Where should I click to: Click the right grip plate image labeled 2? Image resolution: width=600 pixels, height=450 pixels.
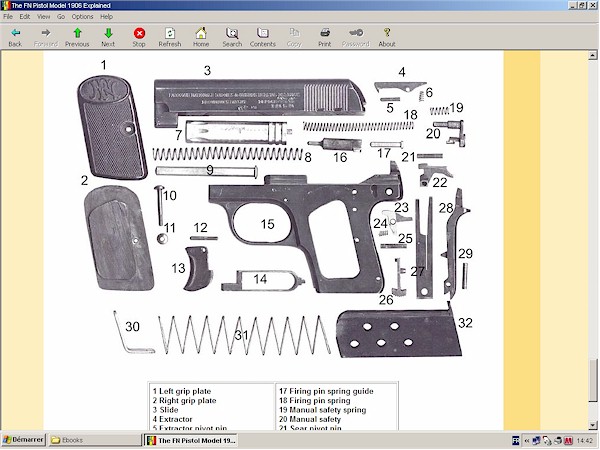pos(119,238)
